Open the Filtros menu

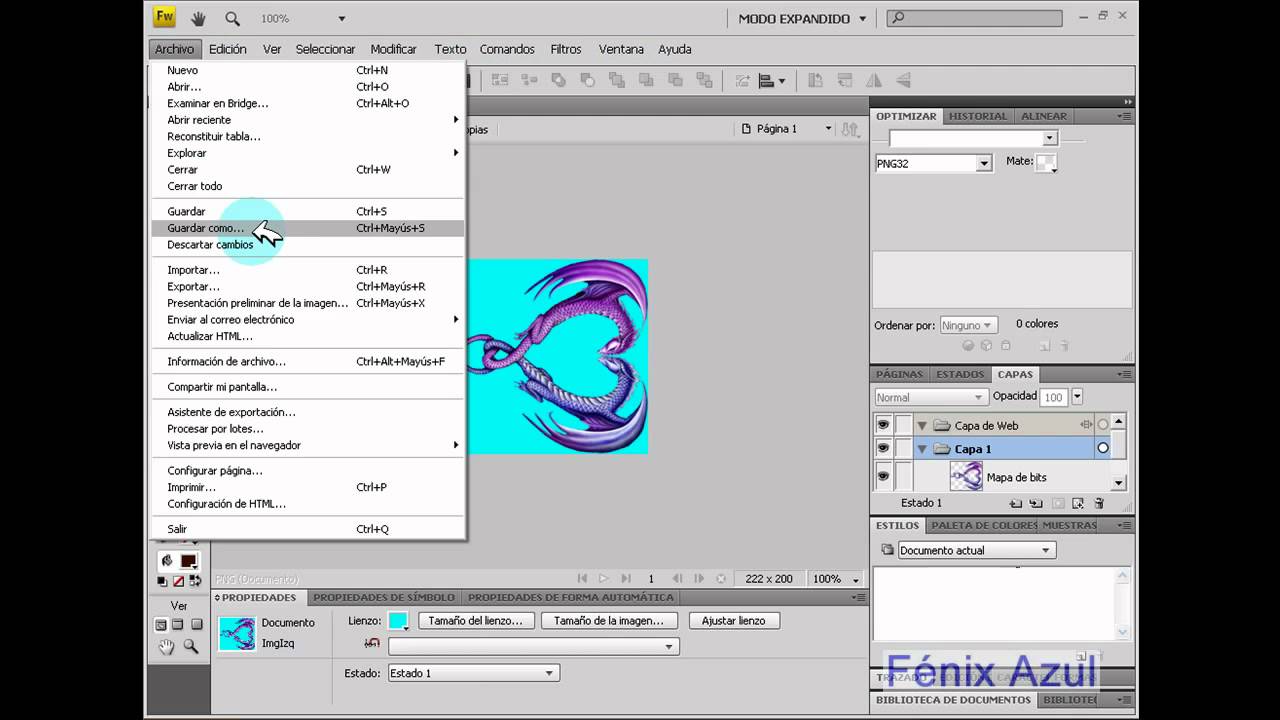[x=565, y=49]
